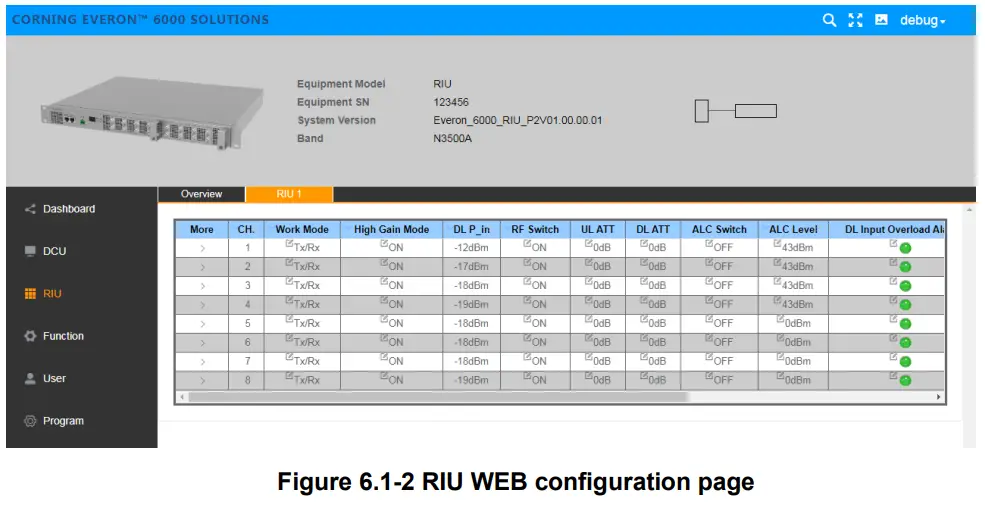Switch to the Overview tab

pyautogui.click(x=201, y=194)
